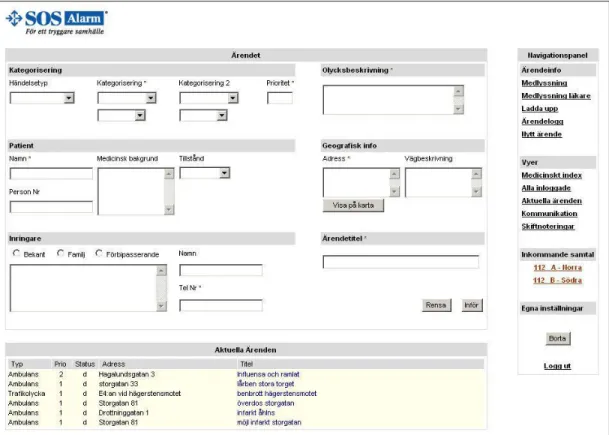Click the patient Namn input field
This screenshot has width=609, height=435.
pyautogui.click(x=51, y=174)
